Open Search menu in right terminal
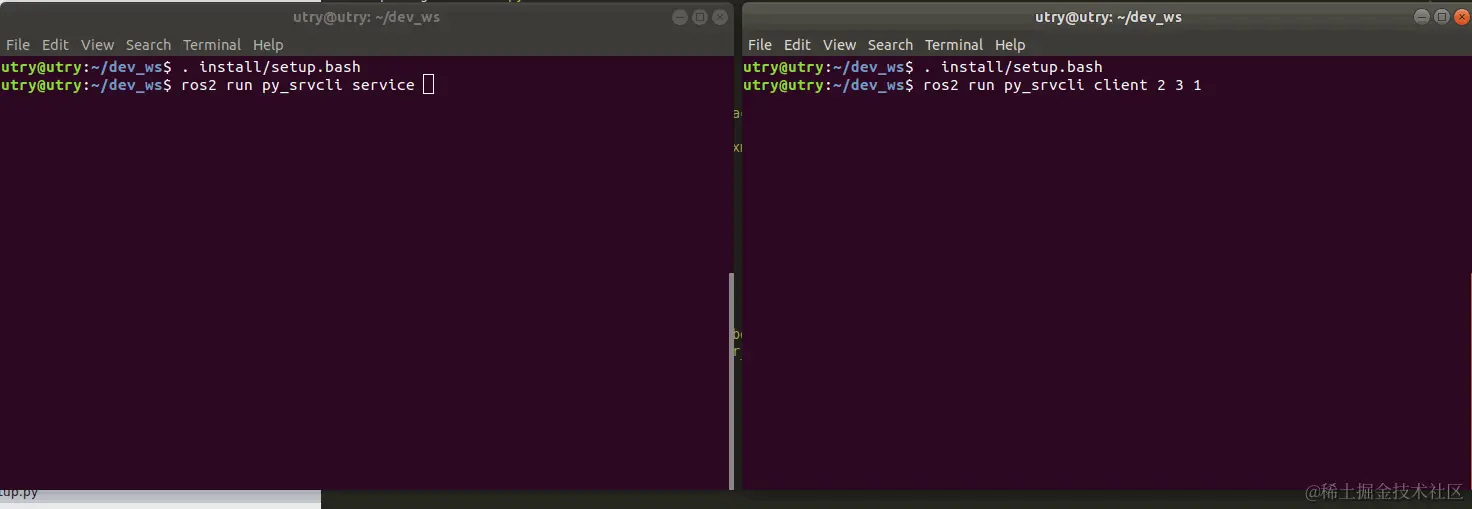This screenshot has height=509, width=1472. (x=890, y=45)
